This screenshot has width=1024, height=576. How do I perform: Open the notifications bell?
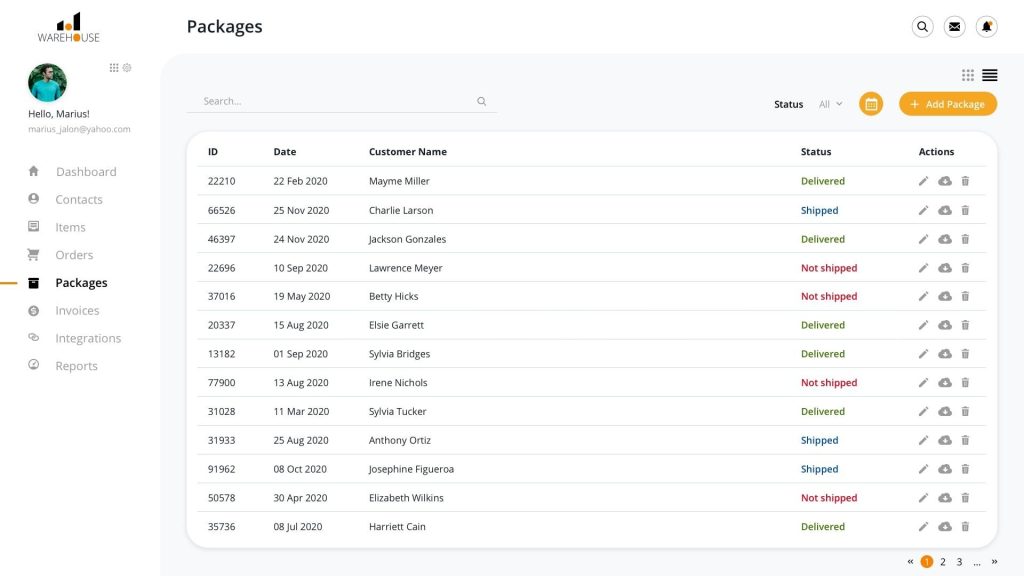(x=987, y=27)
